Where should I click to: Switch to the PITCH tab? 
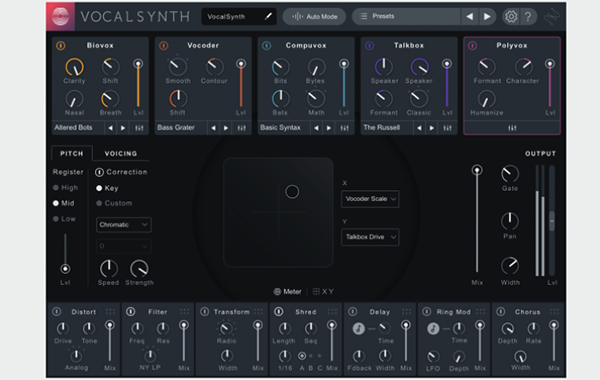click(x=72, y=153)
